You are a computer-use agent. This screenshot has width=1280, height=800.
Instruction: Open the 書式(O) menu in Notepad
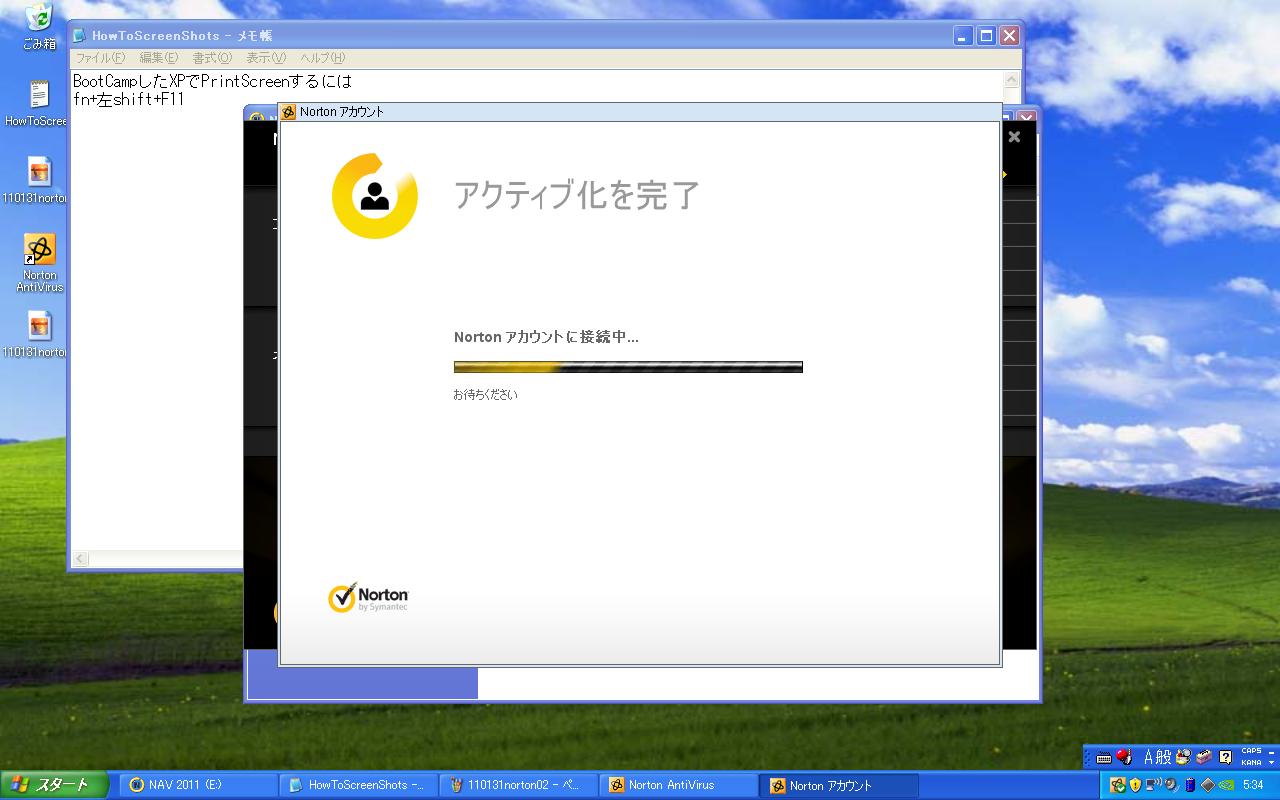[212, 58]
